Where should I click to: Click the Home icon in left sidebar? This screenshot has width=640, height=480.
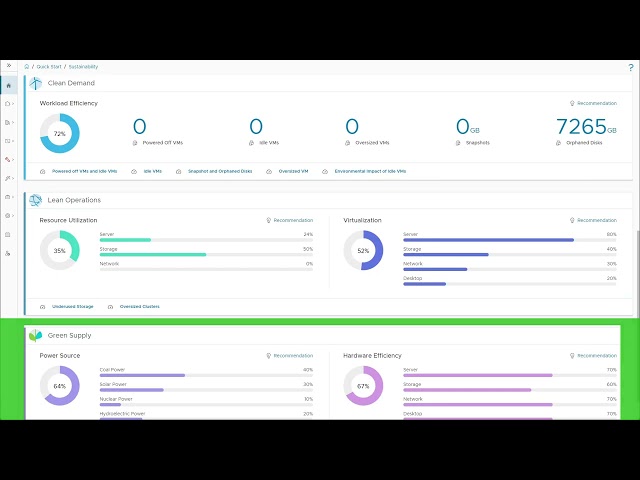pos(9,86)
